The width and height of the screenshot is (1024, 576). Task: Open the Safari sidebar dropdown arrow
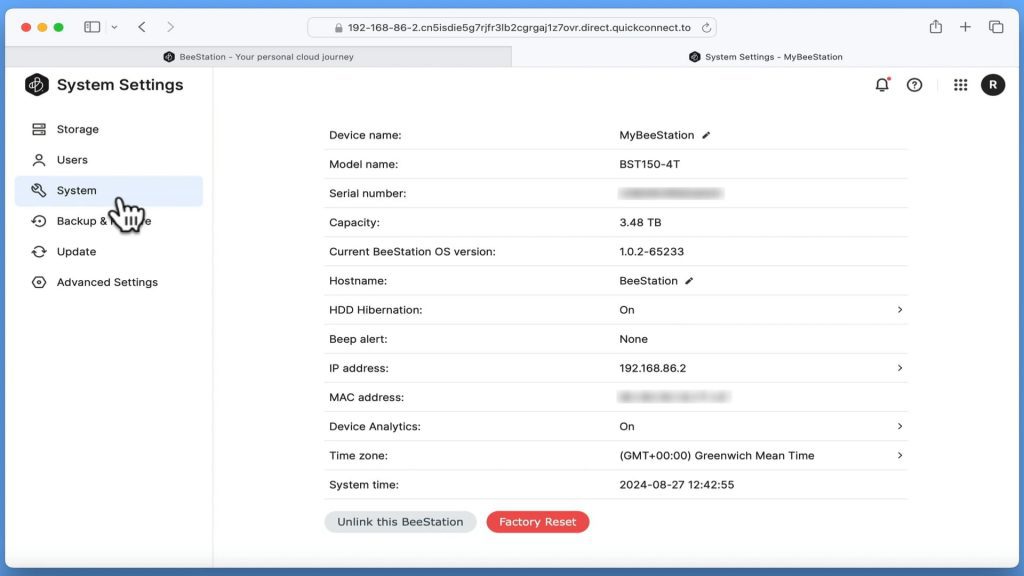[114, 27]
